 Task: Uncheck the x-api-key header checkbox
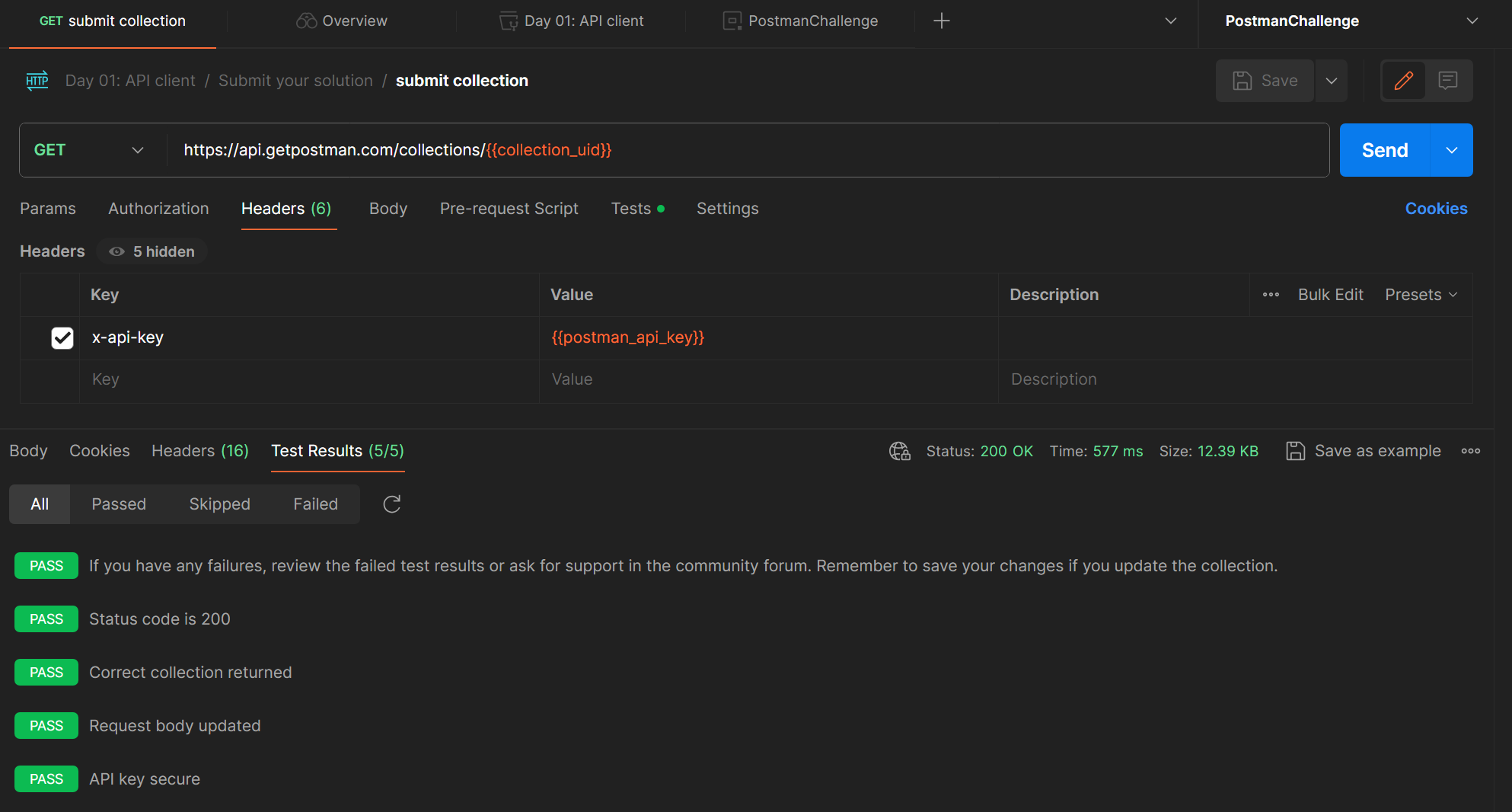click(x=62, y=338)
